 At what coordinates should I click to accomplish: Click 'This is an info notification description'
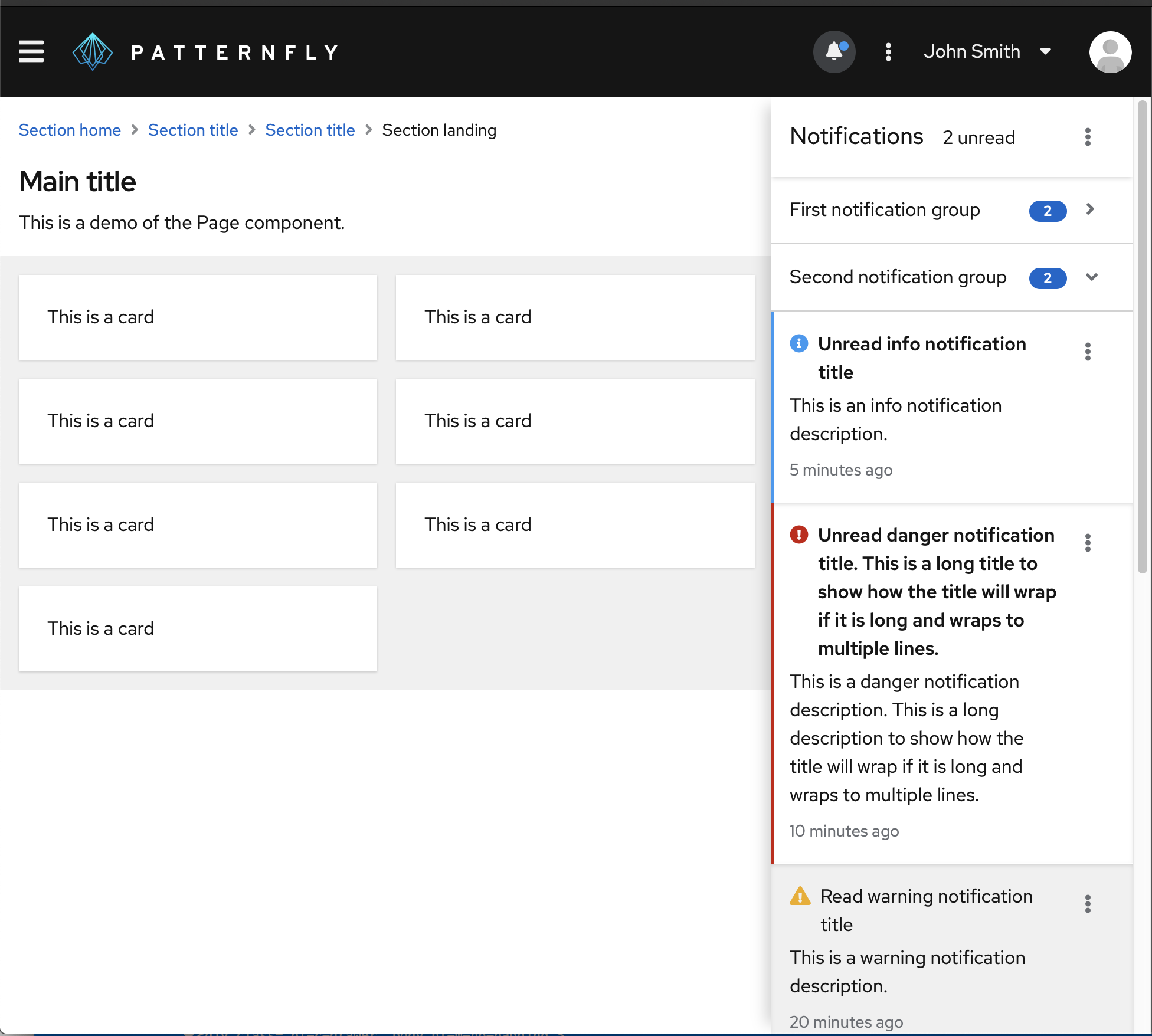(x=895, y=419)
